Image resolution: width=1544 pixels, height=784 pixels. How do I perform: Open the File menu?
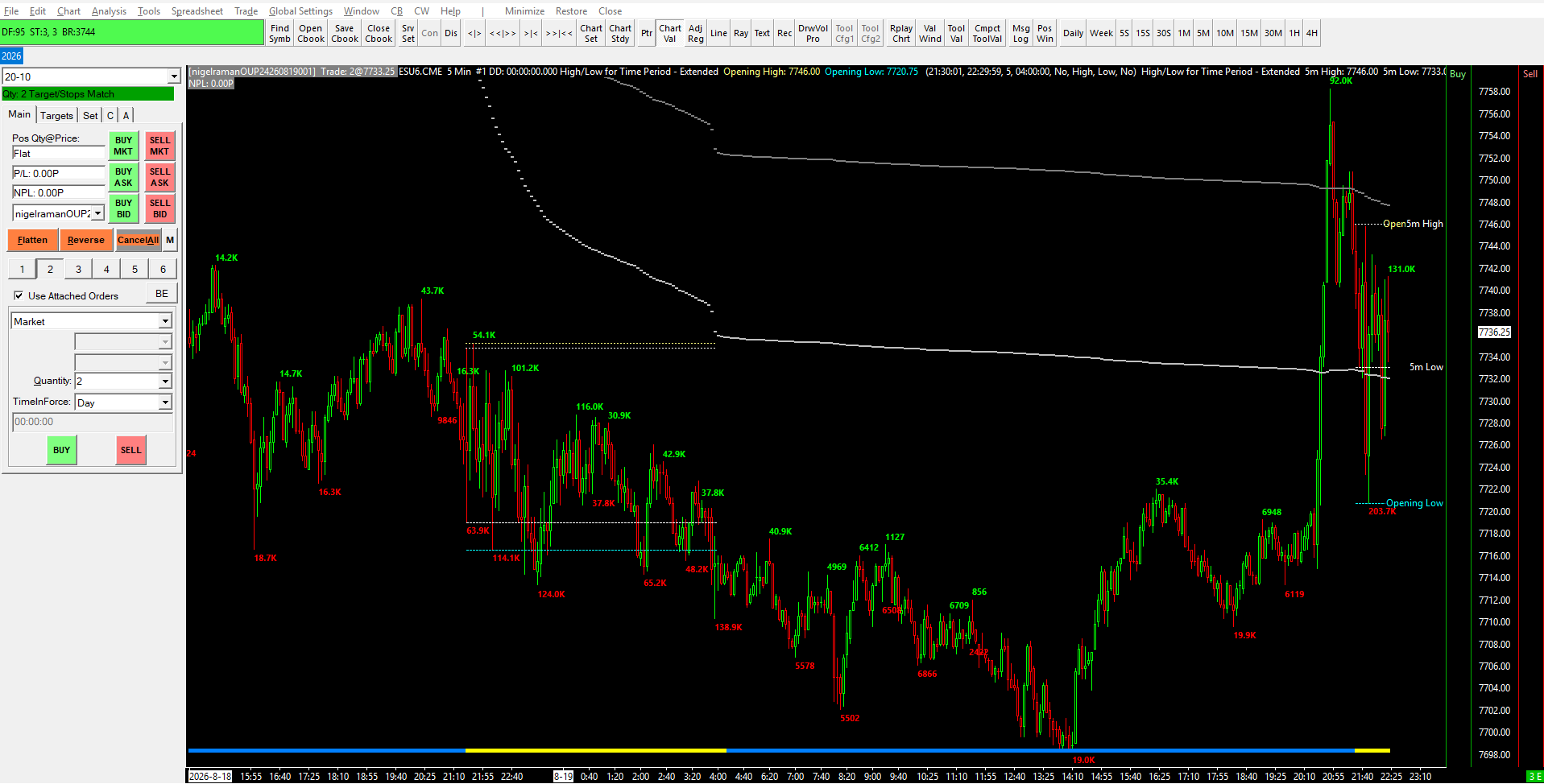pyautogui.click(x=11, y=10)
